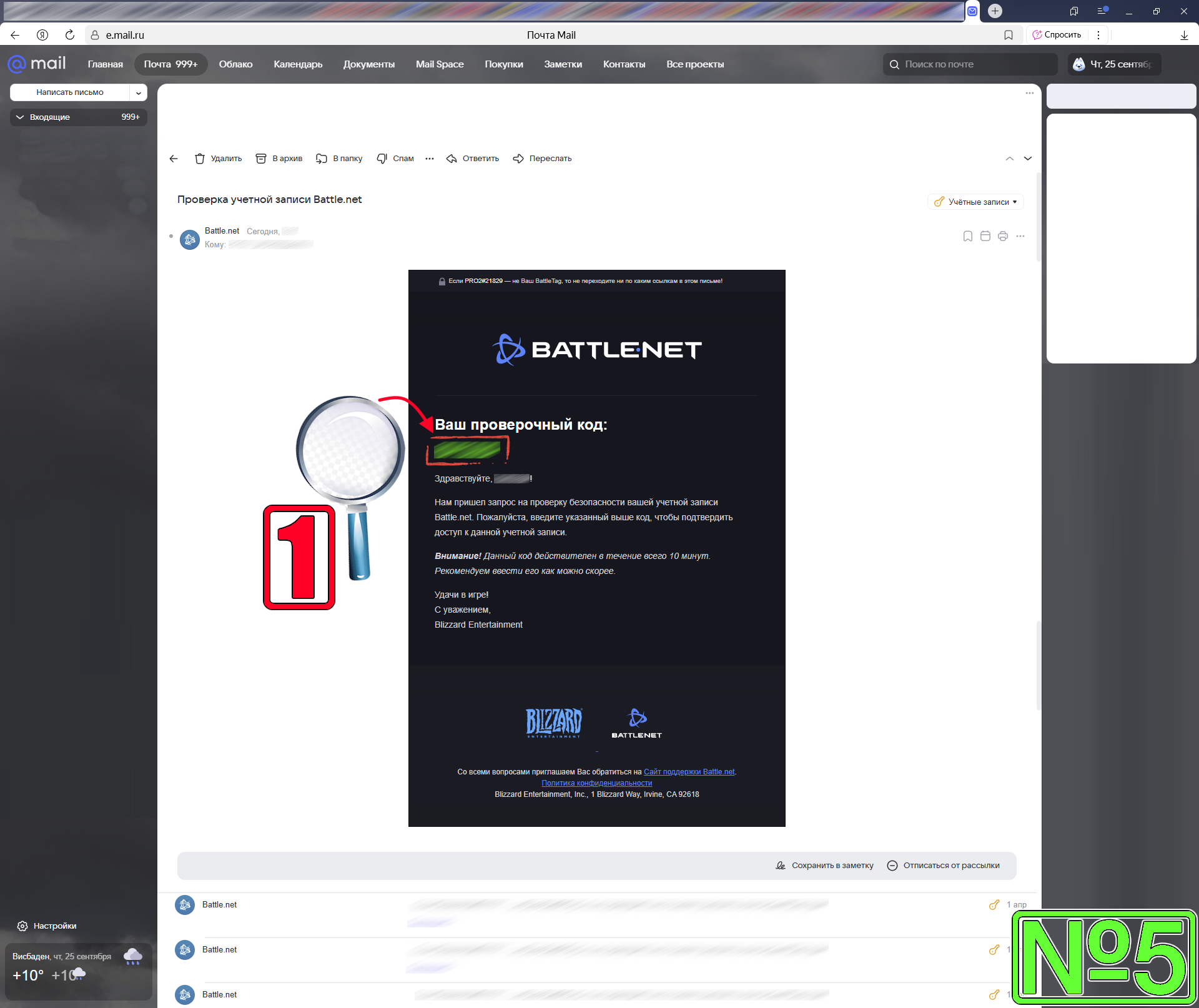The width and height of the screenshot is (1199, 1008).
Task: Click the Сайт поддержки Battle.net link
Action: (689, 772)
